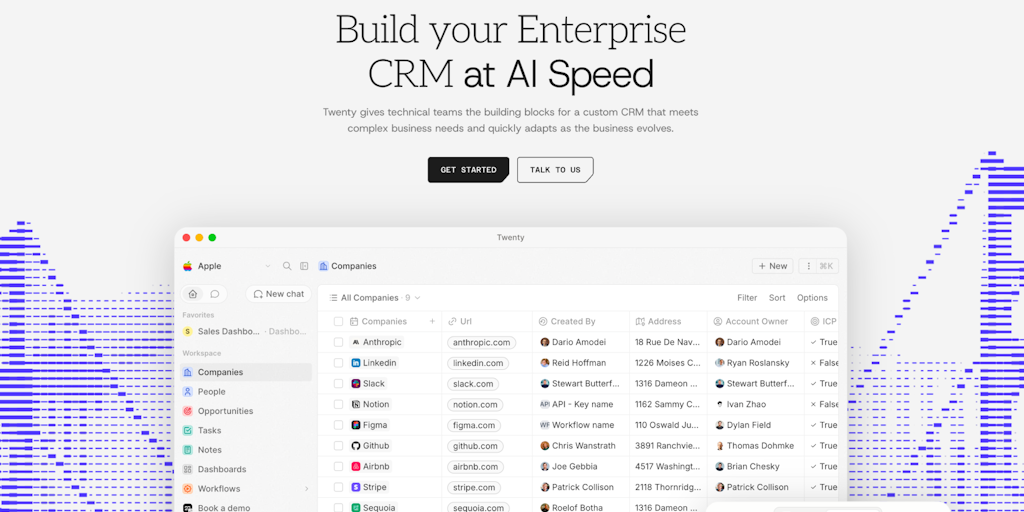1024x512 pixels.
Task: Check the Stripe row checkbox
Action: click(338, 487)
